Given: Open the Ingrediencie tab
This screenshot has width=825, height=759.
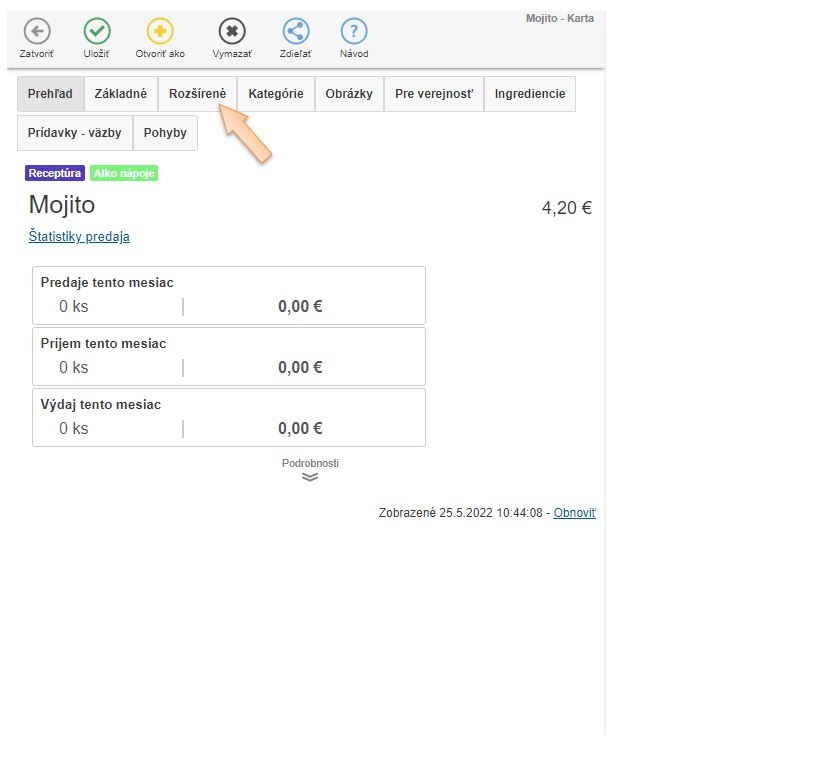Looking at the screenshot, I should coord(530,94).
